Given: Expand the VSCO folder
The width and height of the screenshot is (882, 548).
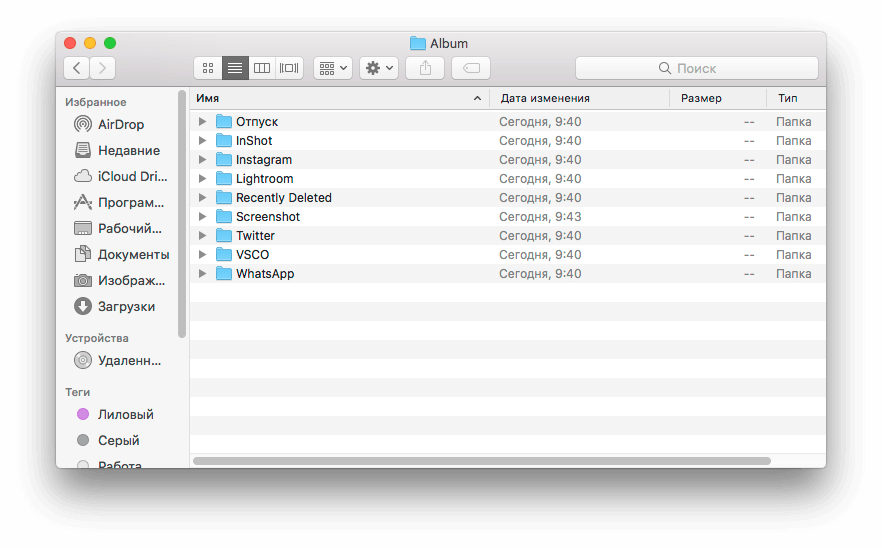Looking at the screenshot, I should tap(202, 254).
